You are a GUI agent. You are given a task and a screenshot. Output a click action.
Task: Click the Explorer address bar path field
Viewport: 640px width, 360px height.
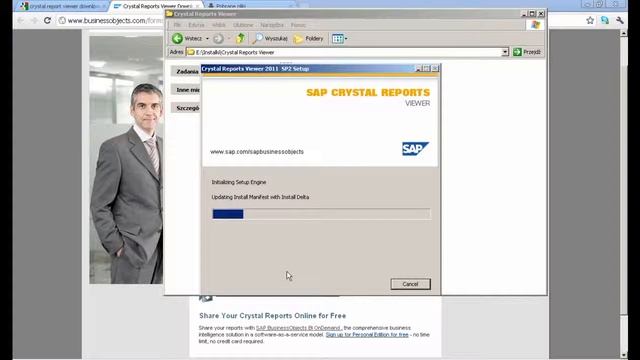344,52
